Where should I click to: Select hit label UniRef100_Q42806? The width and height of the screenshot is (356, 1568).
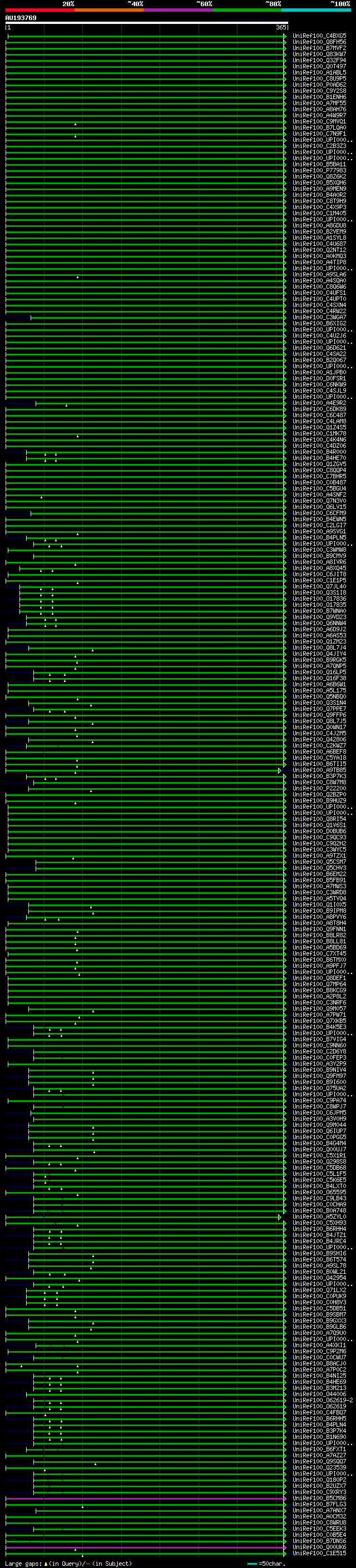(x=319, y=740)
